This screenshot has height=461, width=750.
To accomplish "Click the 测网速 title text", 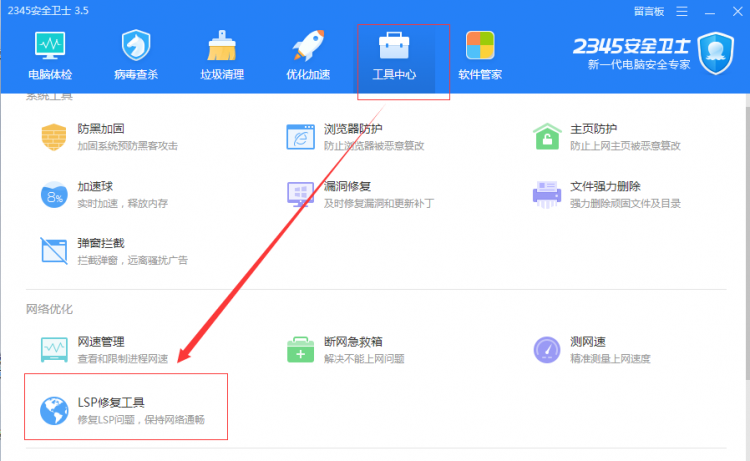I will coord(588,341).
